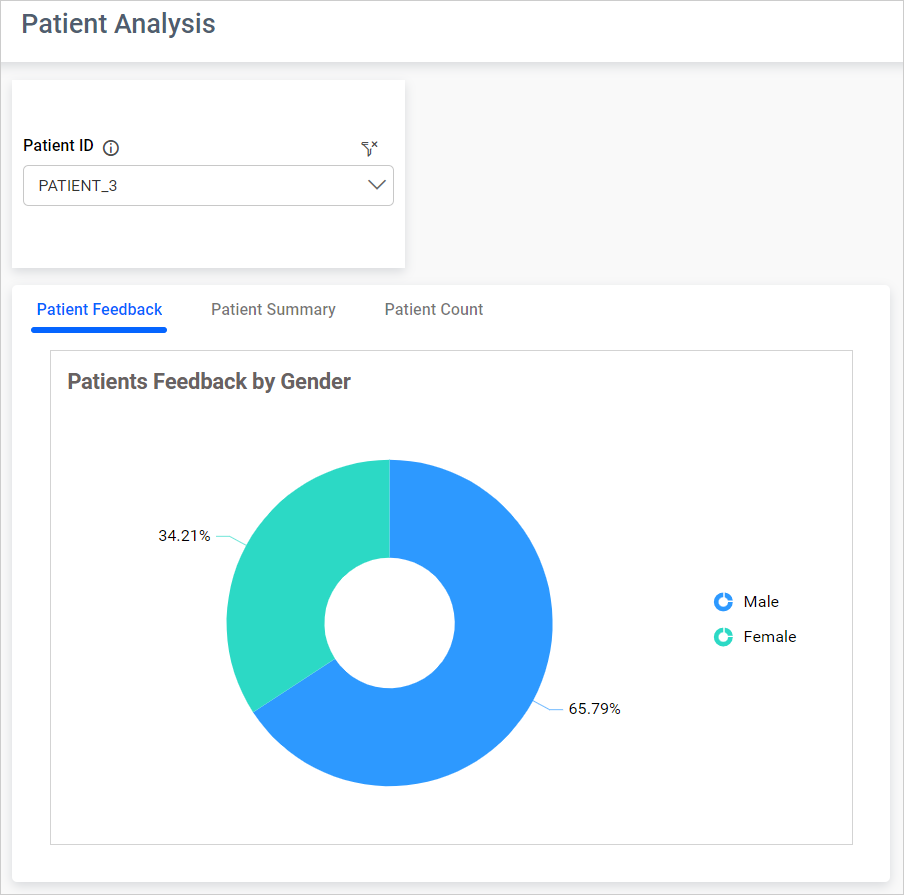
Task: Click the funnel-with-x filter reset icon
Action: [370, 147]
